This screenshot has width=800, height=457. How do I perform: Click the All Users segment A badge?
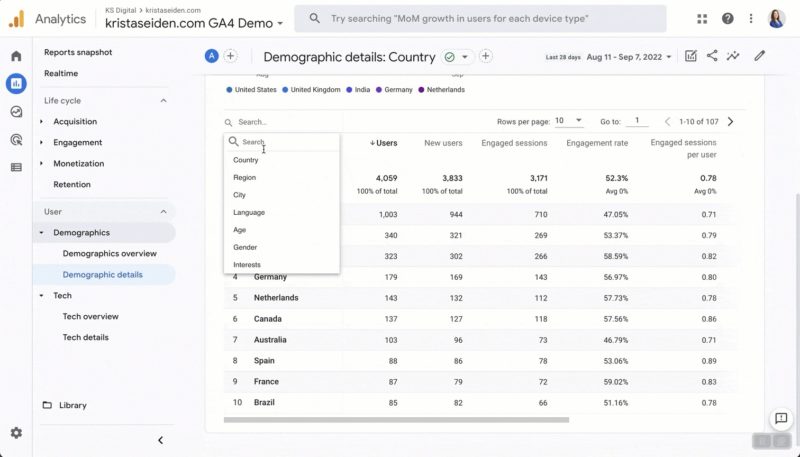click(x=212, y=56)
